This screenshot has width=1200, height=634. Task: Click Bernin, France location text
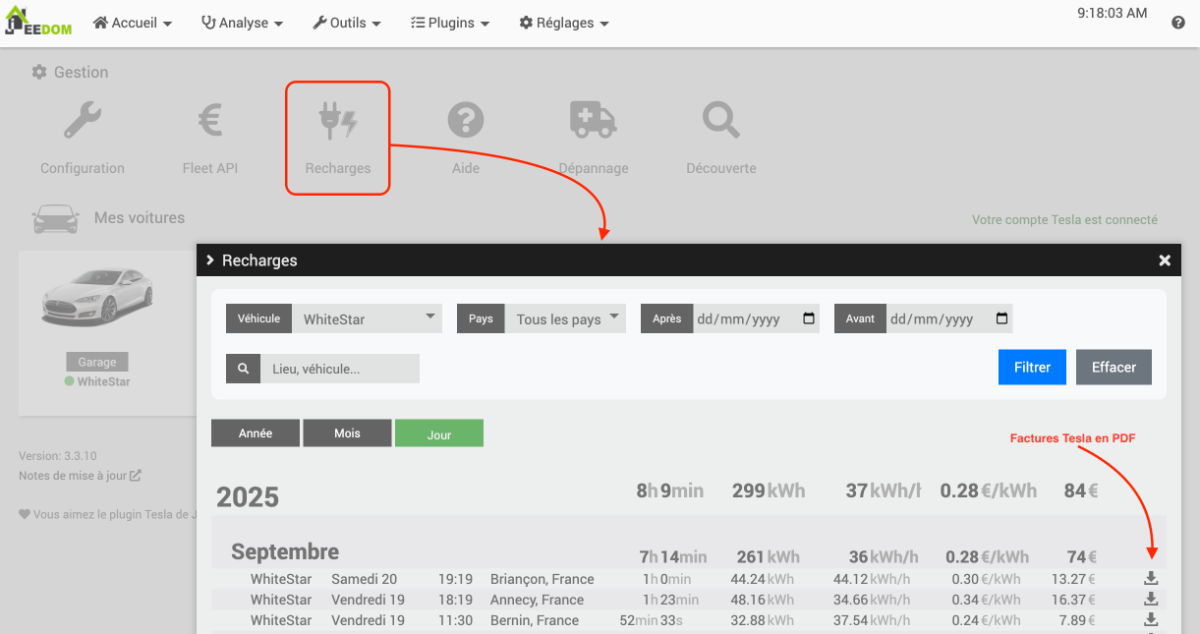pos(534,621)
